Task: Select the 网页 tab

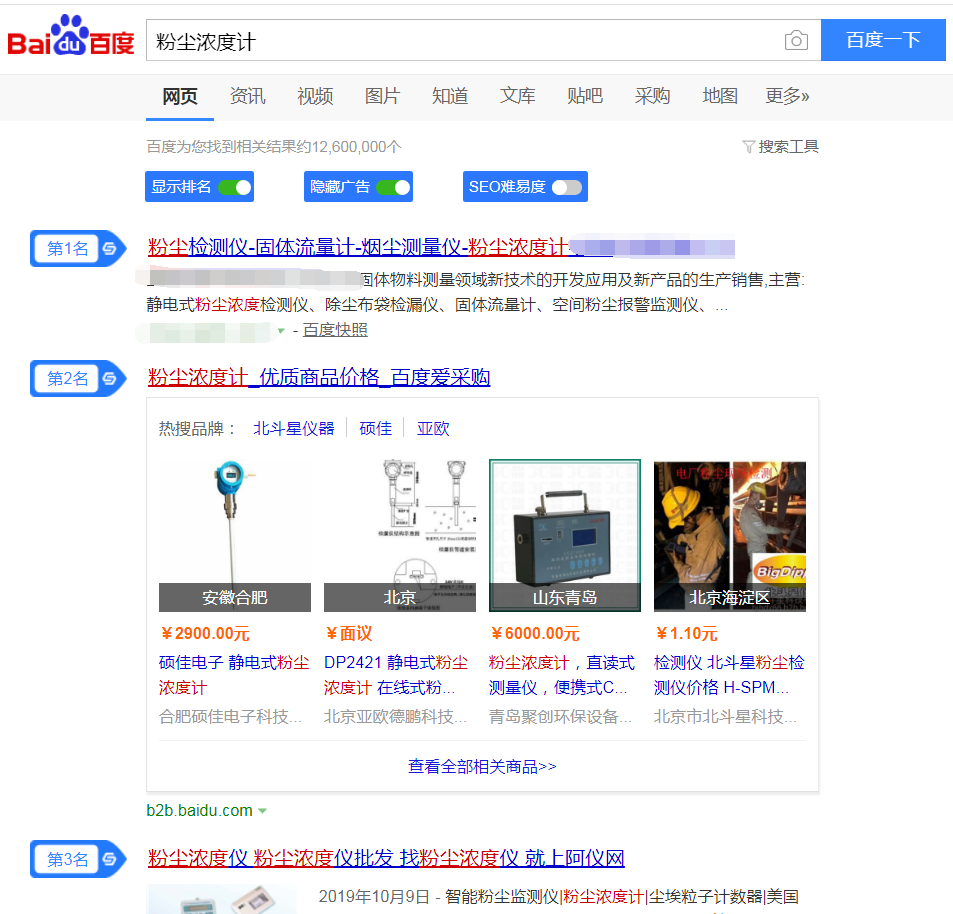Action: pyautogui.click(x=180, y=96)
